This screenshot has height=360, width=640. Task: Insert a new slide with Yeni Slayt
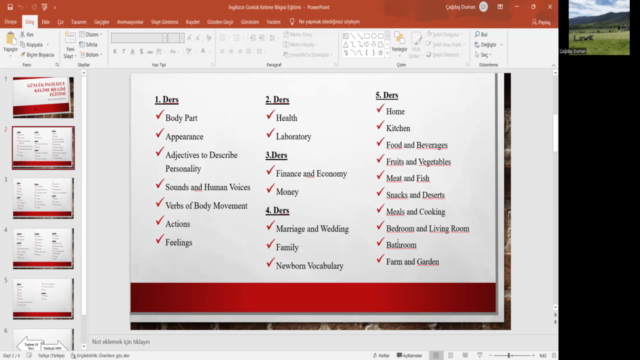(x=70, y=45)
